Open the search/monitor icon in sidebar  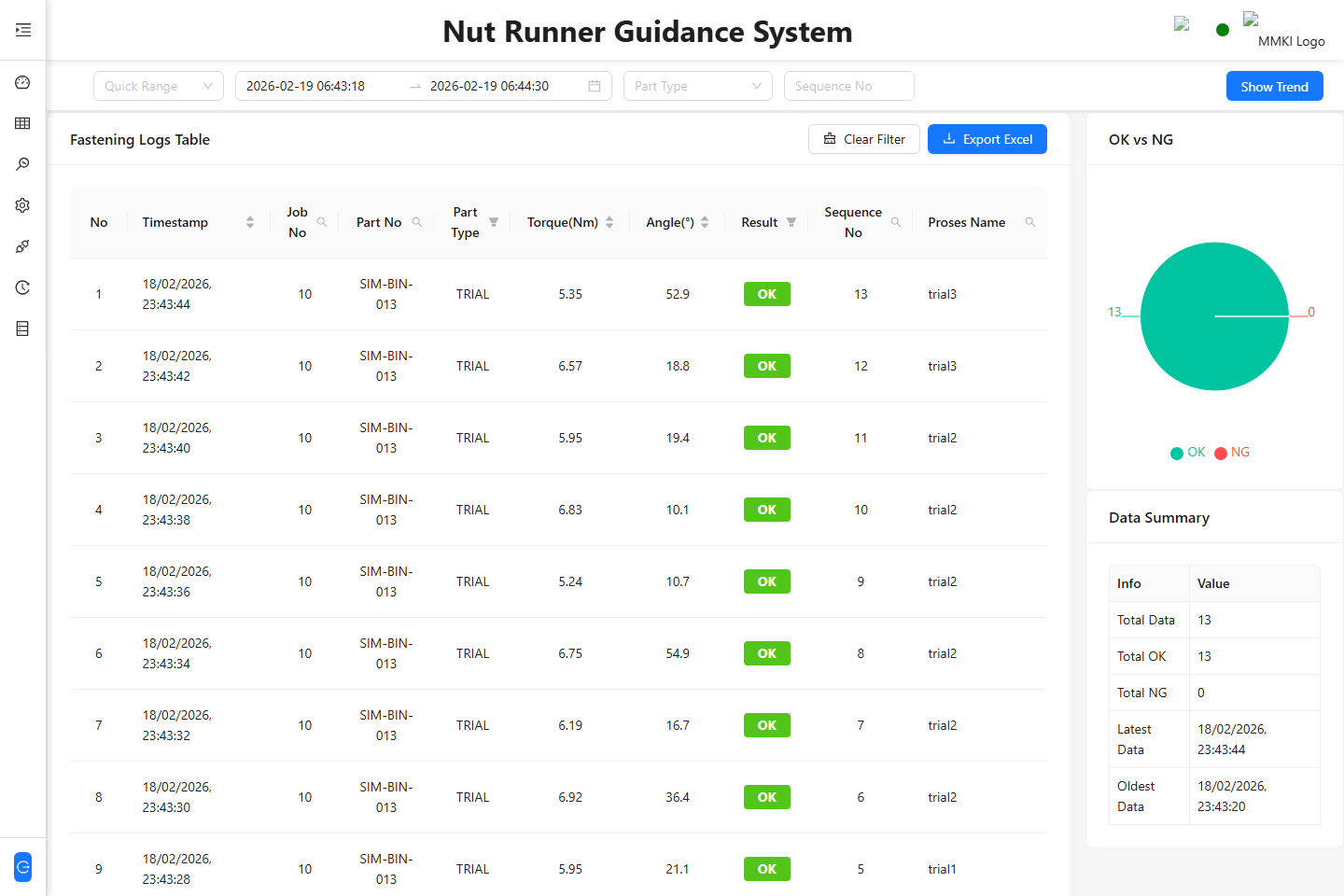click(23, 164)
